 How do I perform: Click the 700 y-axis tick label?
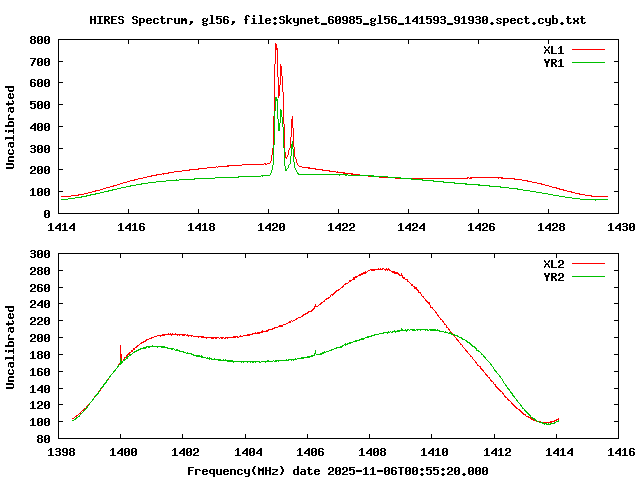coord(40,62)
